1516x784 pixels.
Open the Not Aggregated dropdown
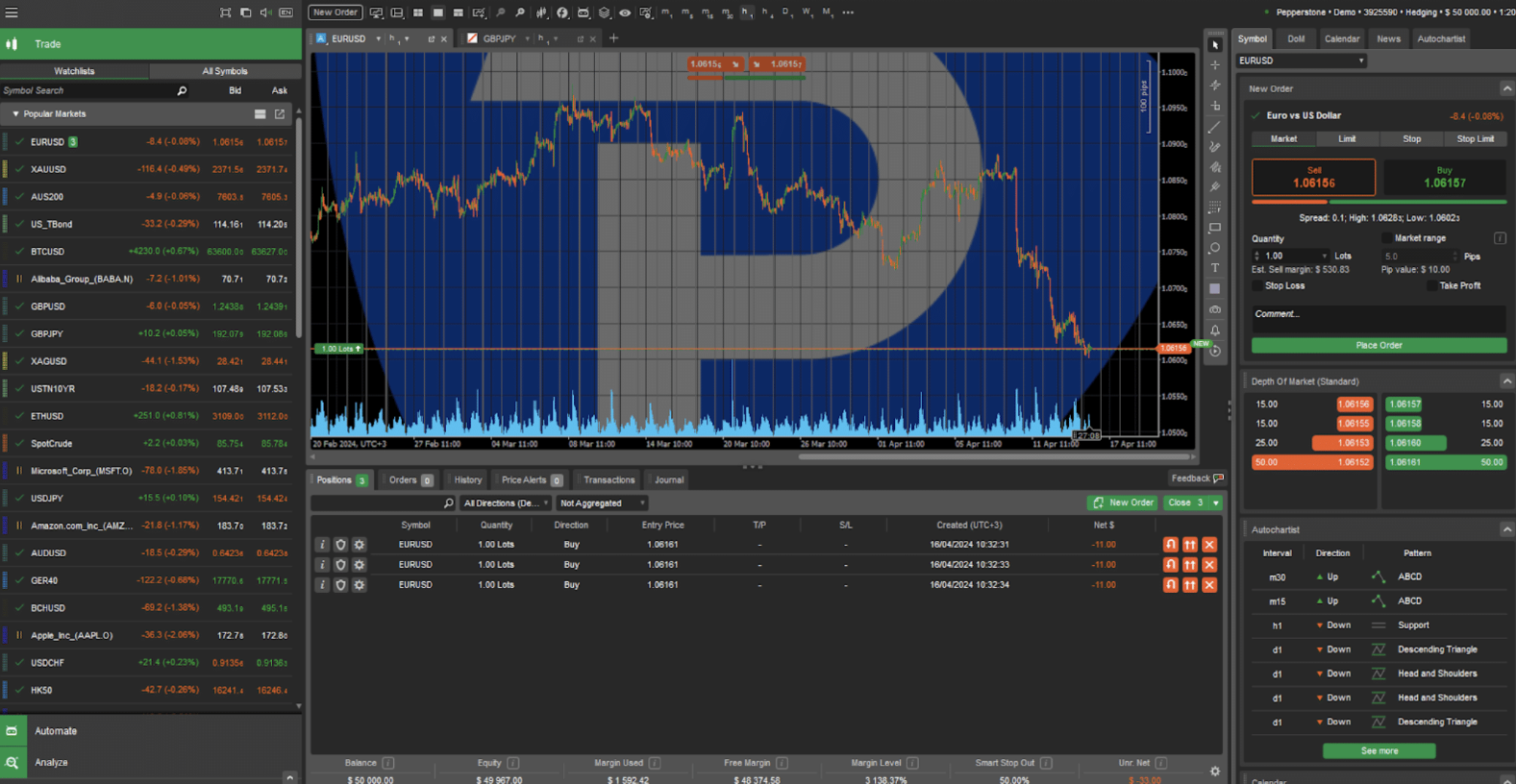pyautogui.click(x=602, y=503)
